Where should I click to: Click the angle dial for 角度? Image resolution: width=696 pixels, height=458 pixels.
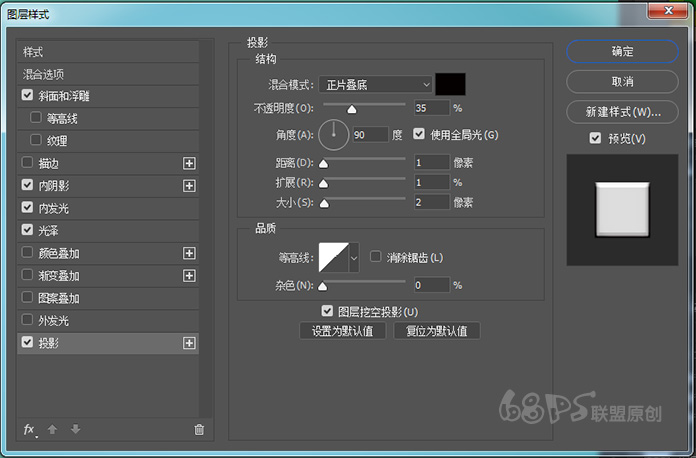point(334,134)
